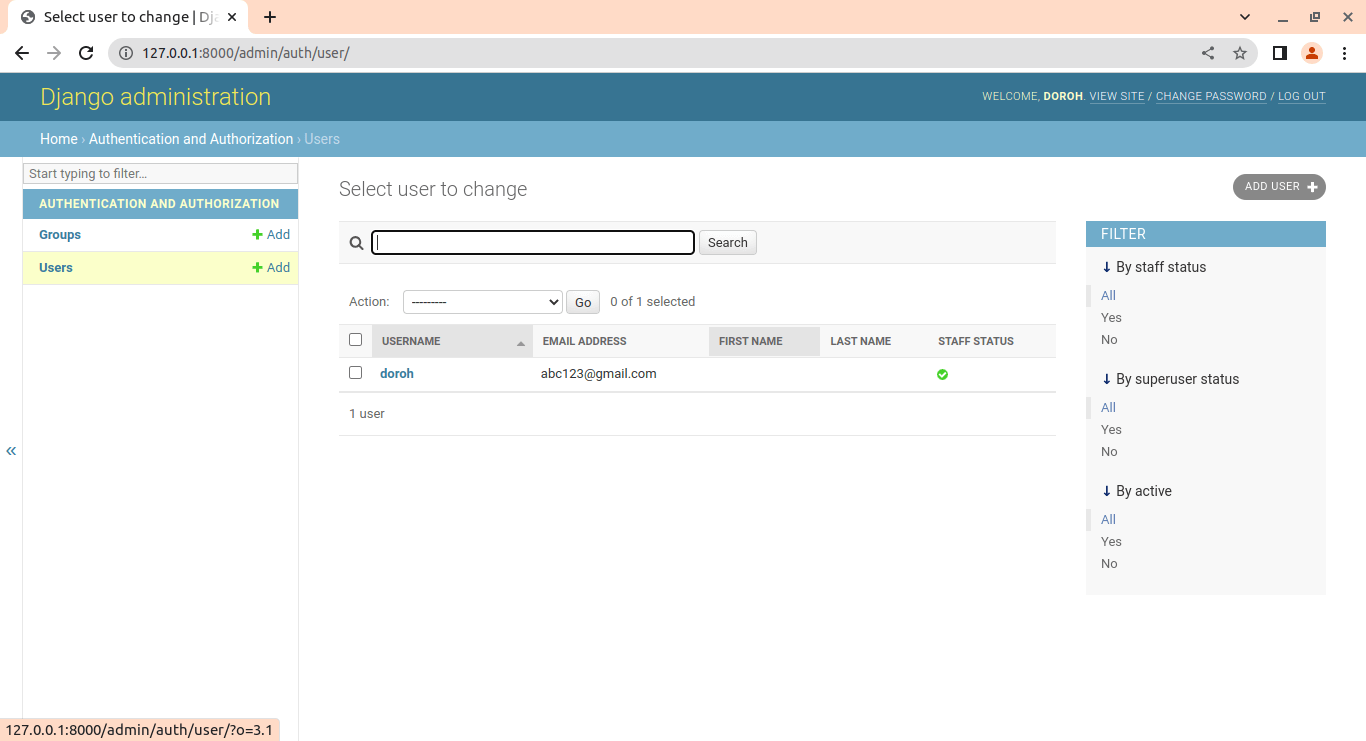
Task: Collapse sidebar with double chevron icon
Action: click(x=11, y=451)
